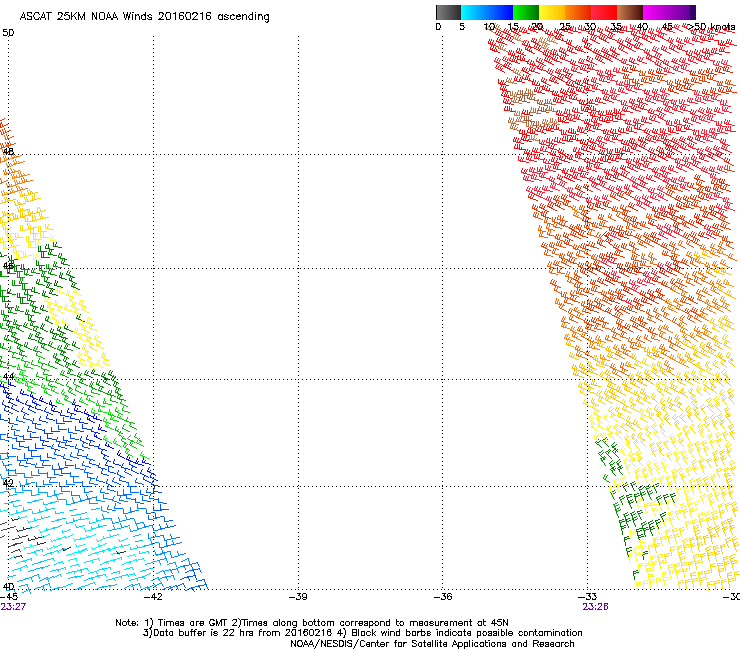Click latitude label '50' on the map axis
Image resolution: width=740 pixels, height=650 pixels.
click(x=8, y=33)
